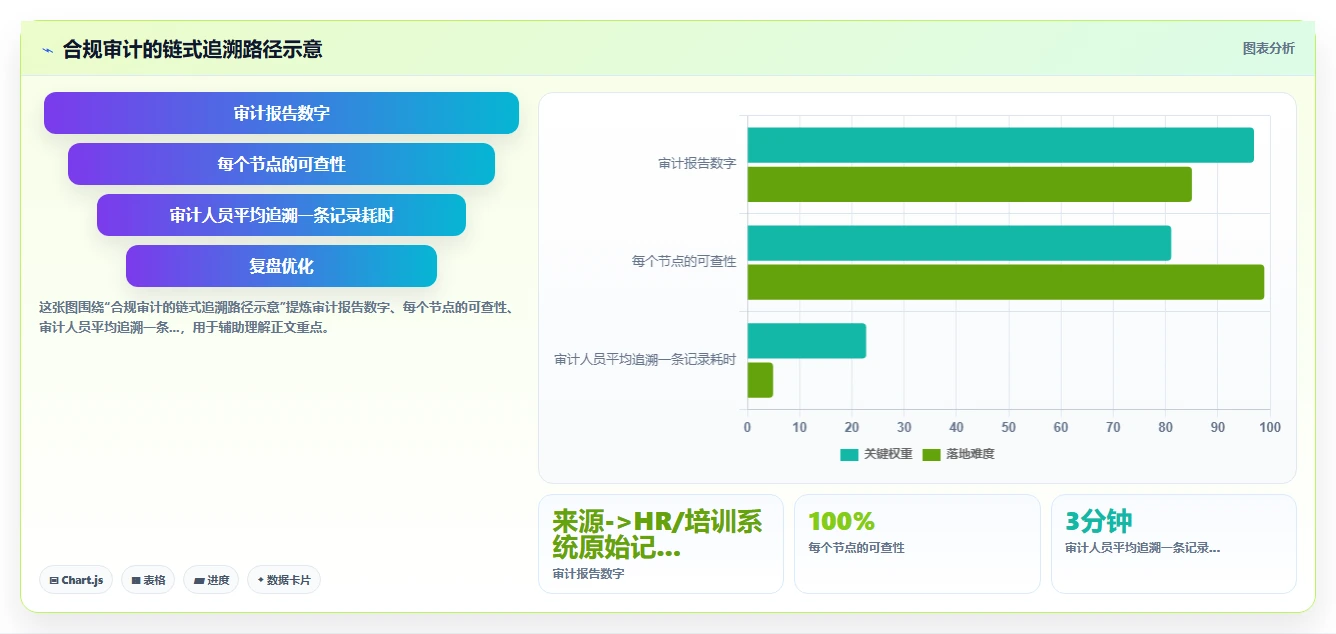Image resolution: width=1336 pixels, height=634 pixels.
Task: Click the lightning icon beside the title
Action: (x=48, y=50)
